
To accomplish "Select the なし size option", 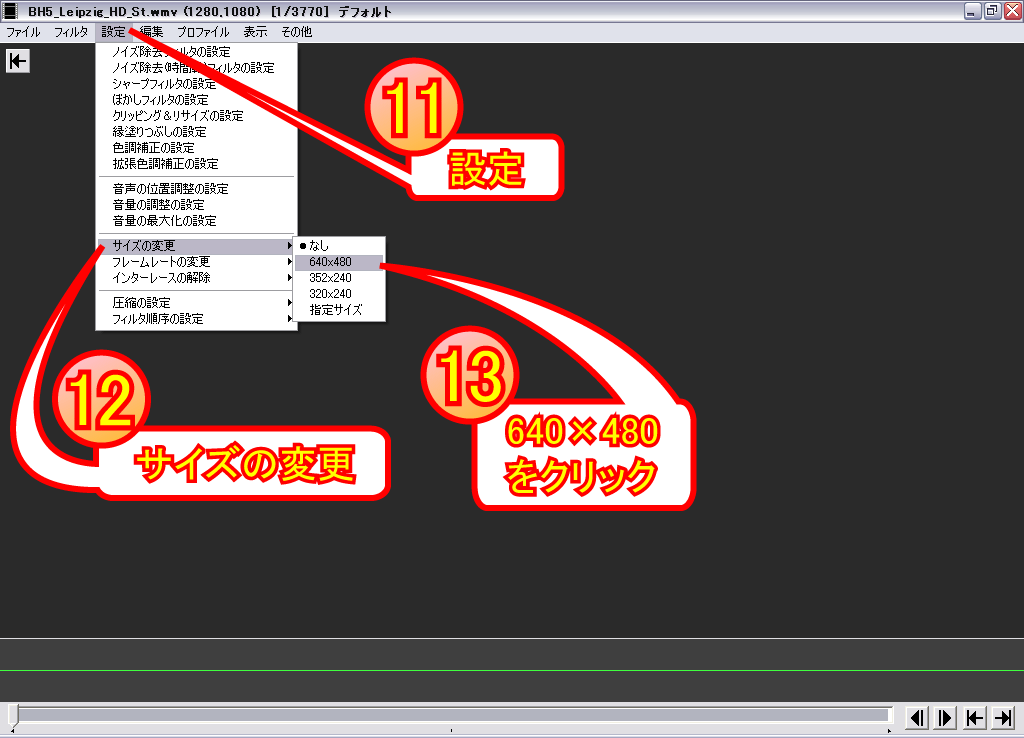I will coord(320,245).
